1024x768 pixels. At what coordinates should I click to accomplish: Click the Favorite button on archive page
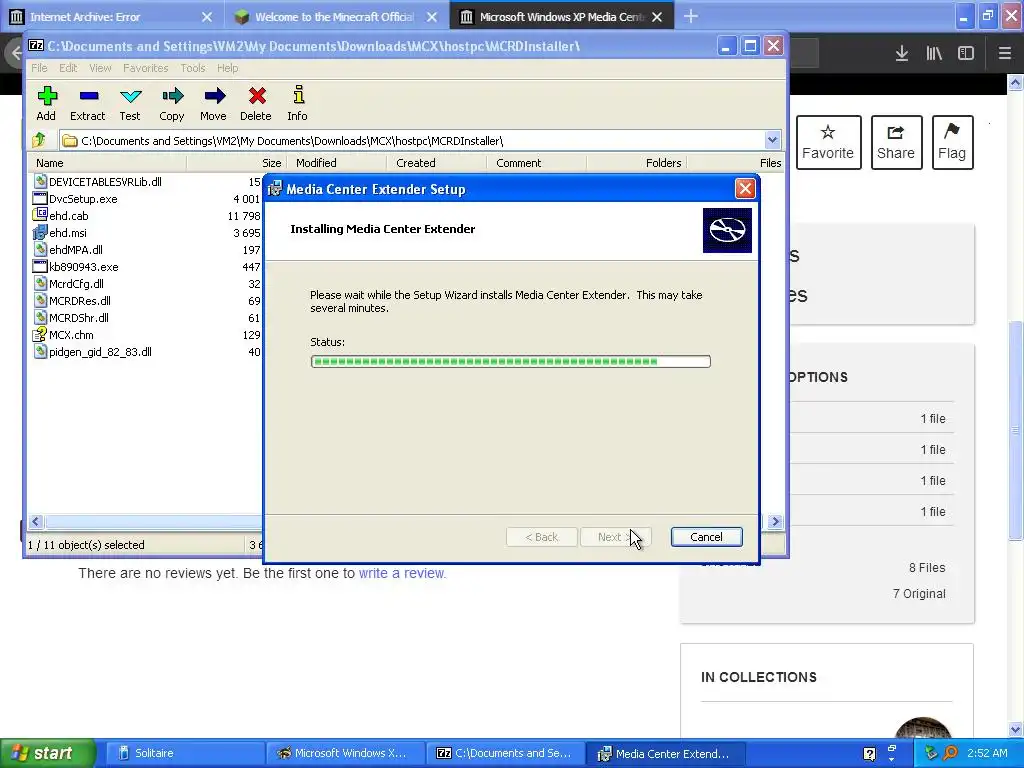(x=828, y=142)
